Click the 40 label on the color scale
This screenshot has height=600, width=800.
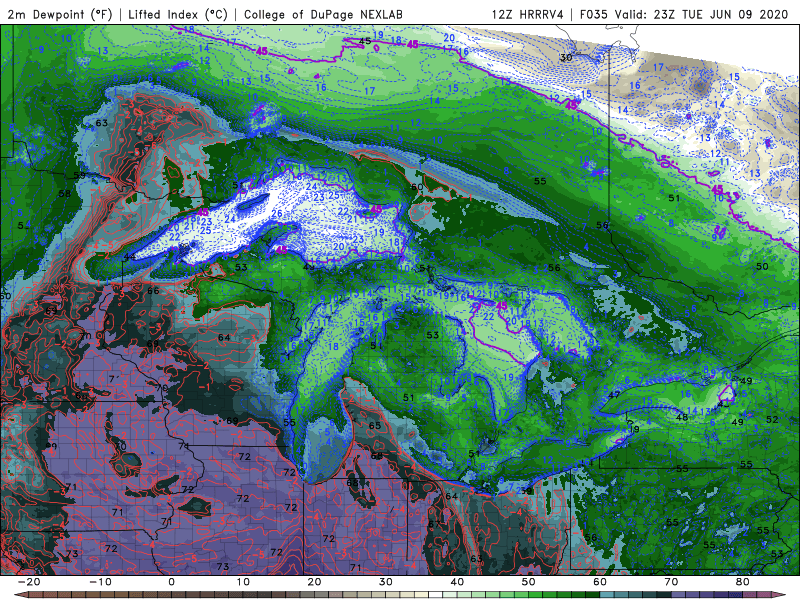click(x=457, y=582)
